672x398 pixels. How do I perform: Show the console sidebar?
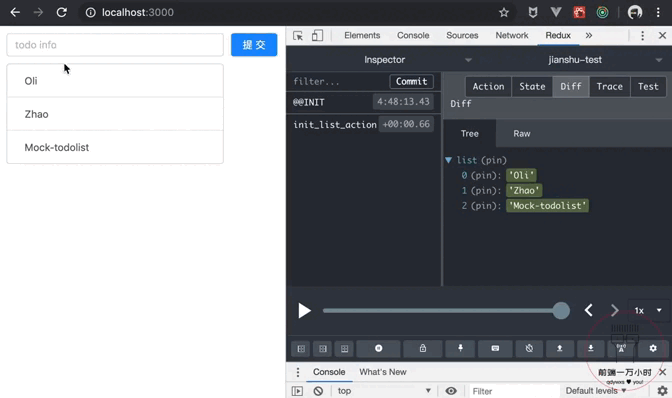pos(297,391)
